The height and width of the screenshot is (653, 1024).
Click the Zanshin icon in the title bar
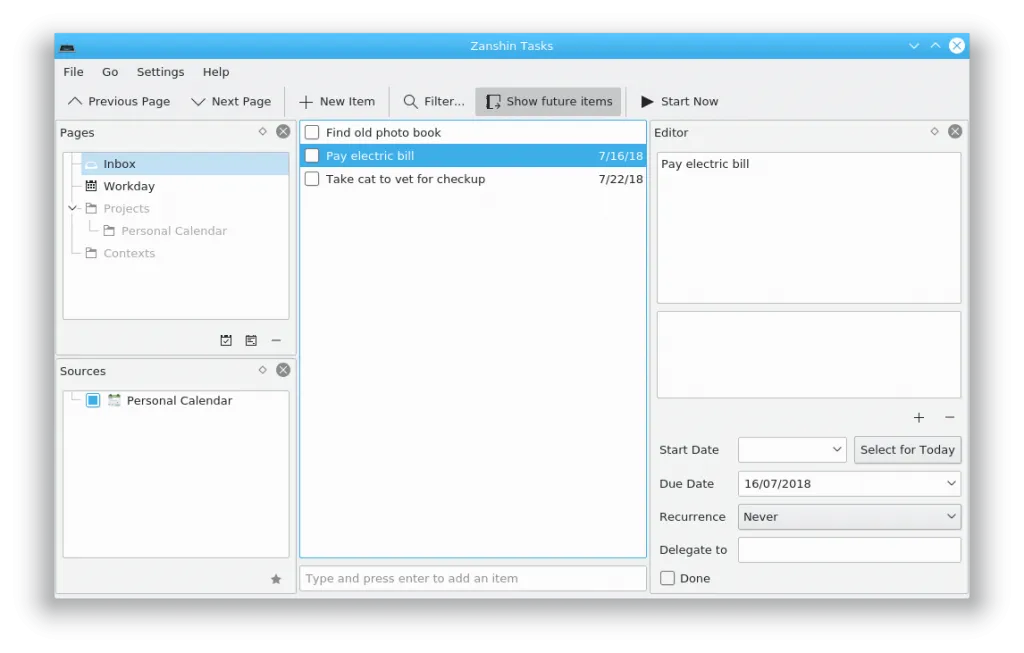coord(67,45)
